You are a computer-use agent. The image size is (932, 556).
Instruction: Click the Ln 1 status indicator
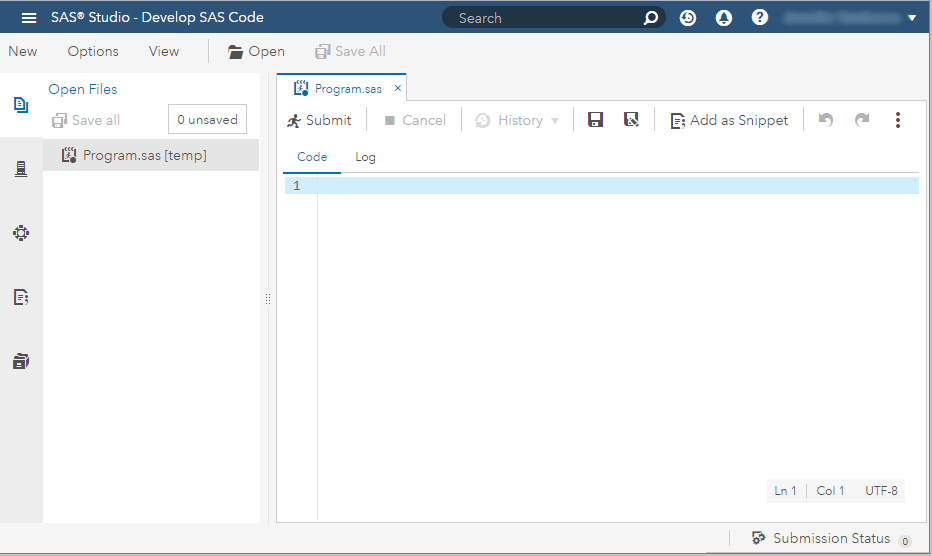(x=785, y=491)
